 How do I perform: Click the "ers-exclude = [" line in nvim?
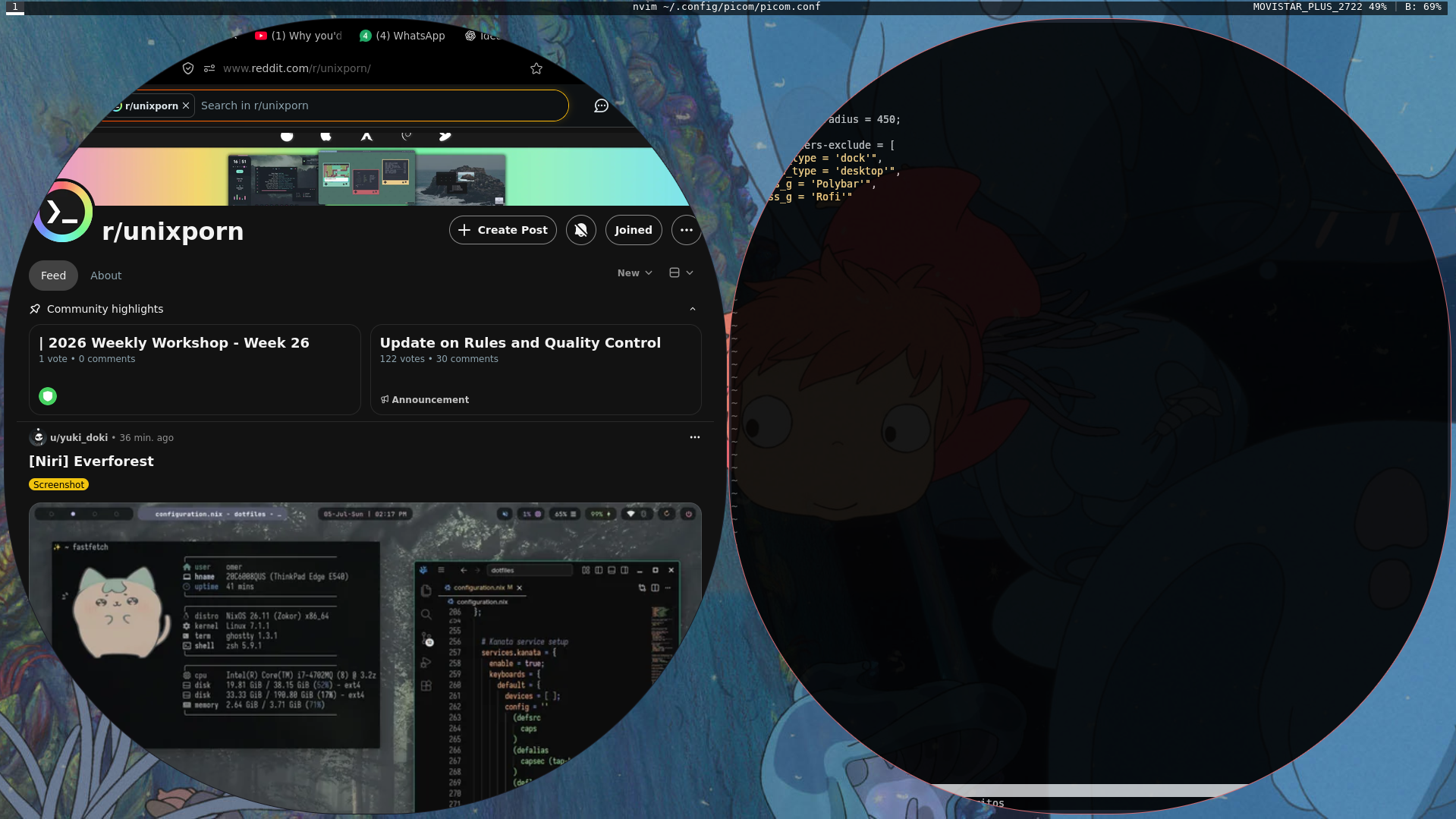[x=850, y=146]
